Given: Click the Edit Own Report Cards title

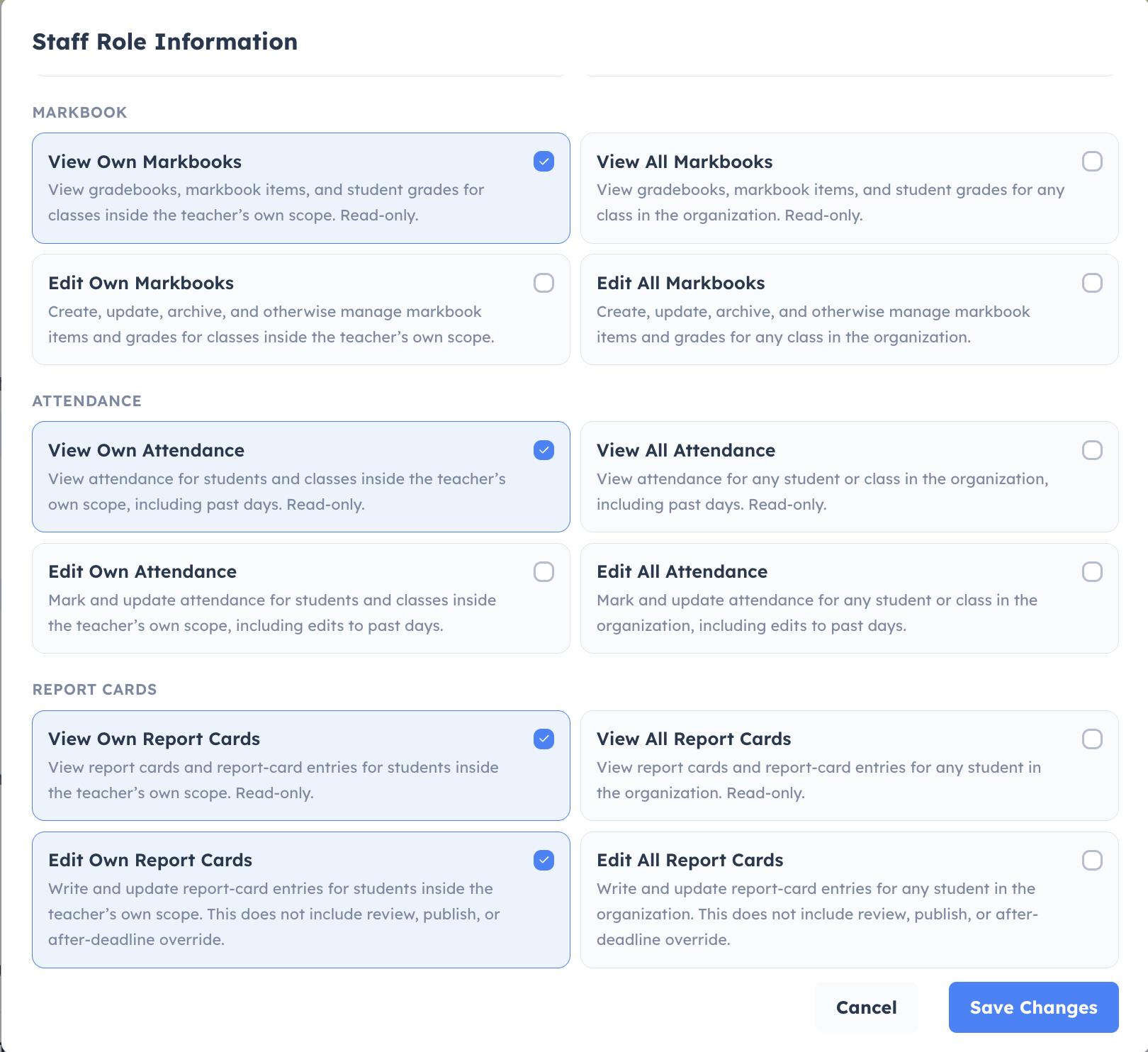Looking at the screenshot, I should point(150,860).
